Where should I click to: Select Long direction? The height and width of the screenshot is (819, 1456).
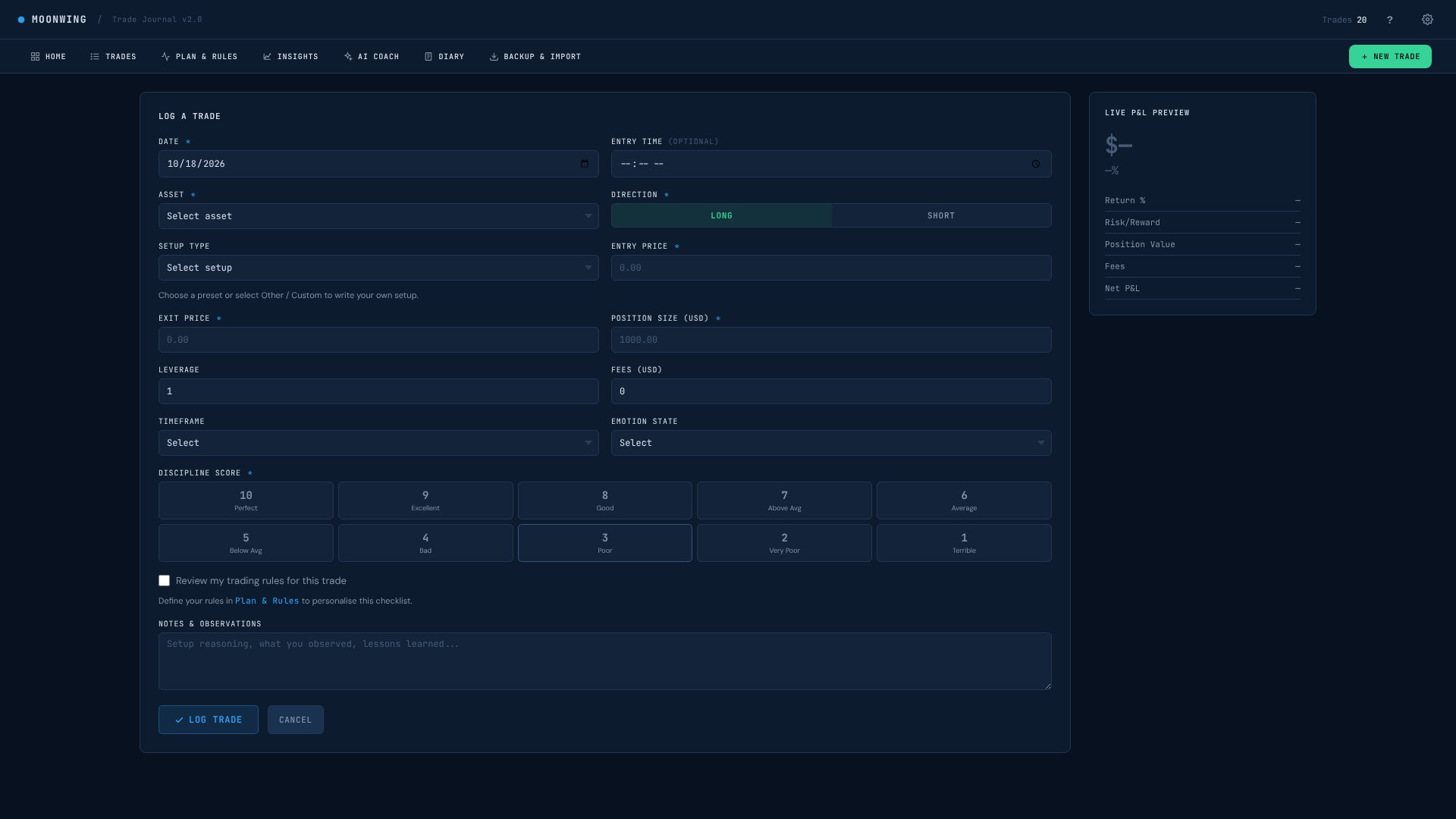coord(721,215)
